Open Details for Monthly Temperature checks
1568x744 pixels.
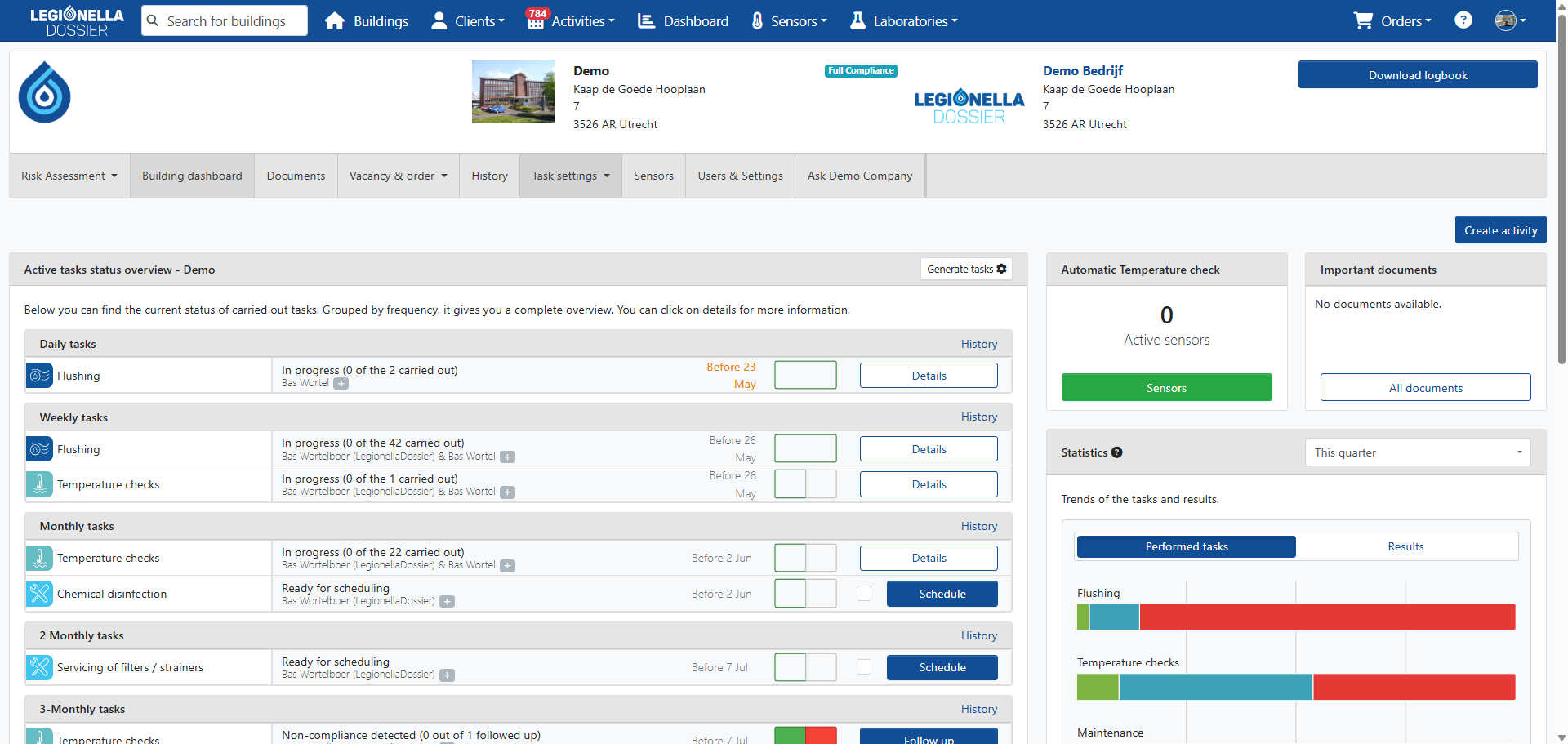point(929,558)
